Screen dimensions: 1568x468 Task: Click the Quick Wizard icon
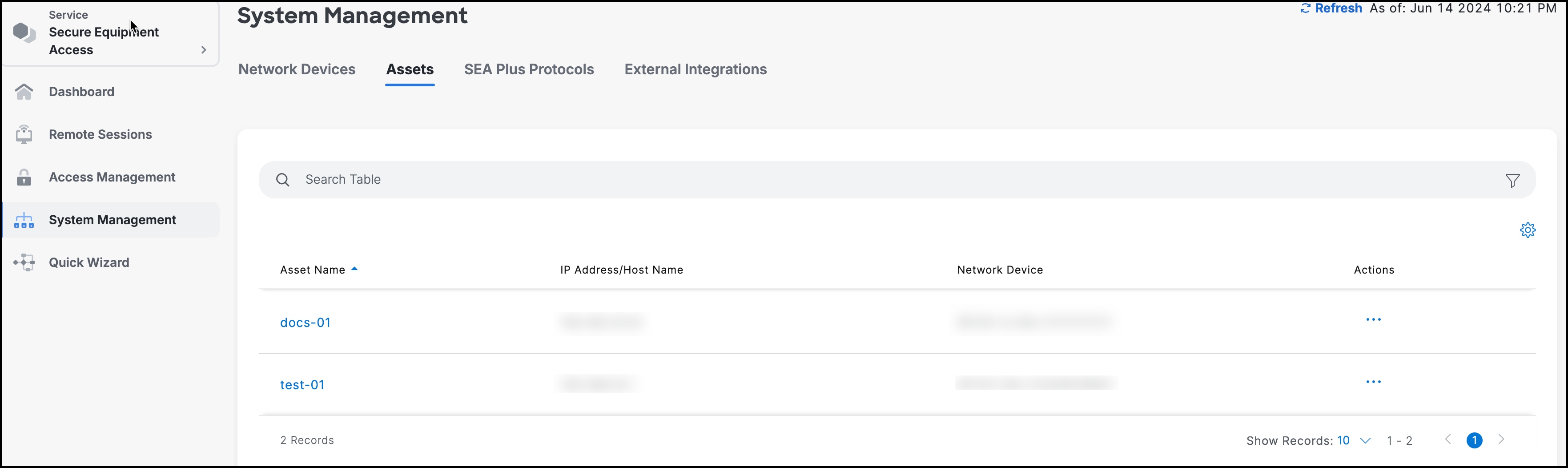24,262
